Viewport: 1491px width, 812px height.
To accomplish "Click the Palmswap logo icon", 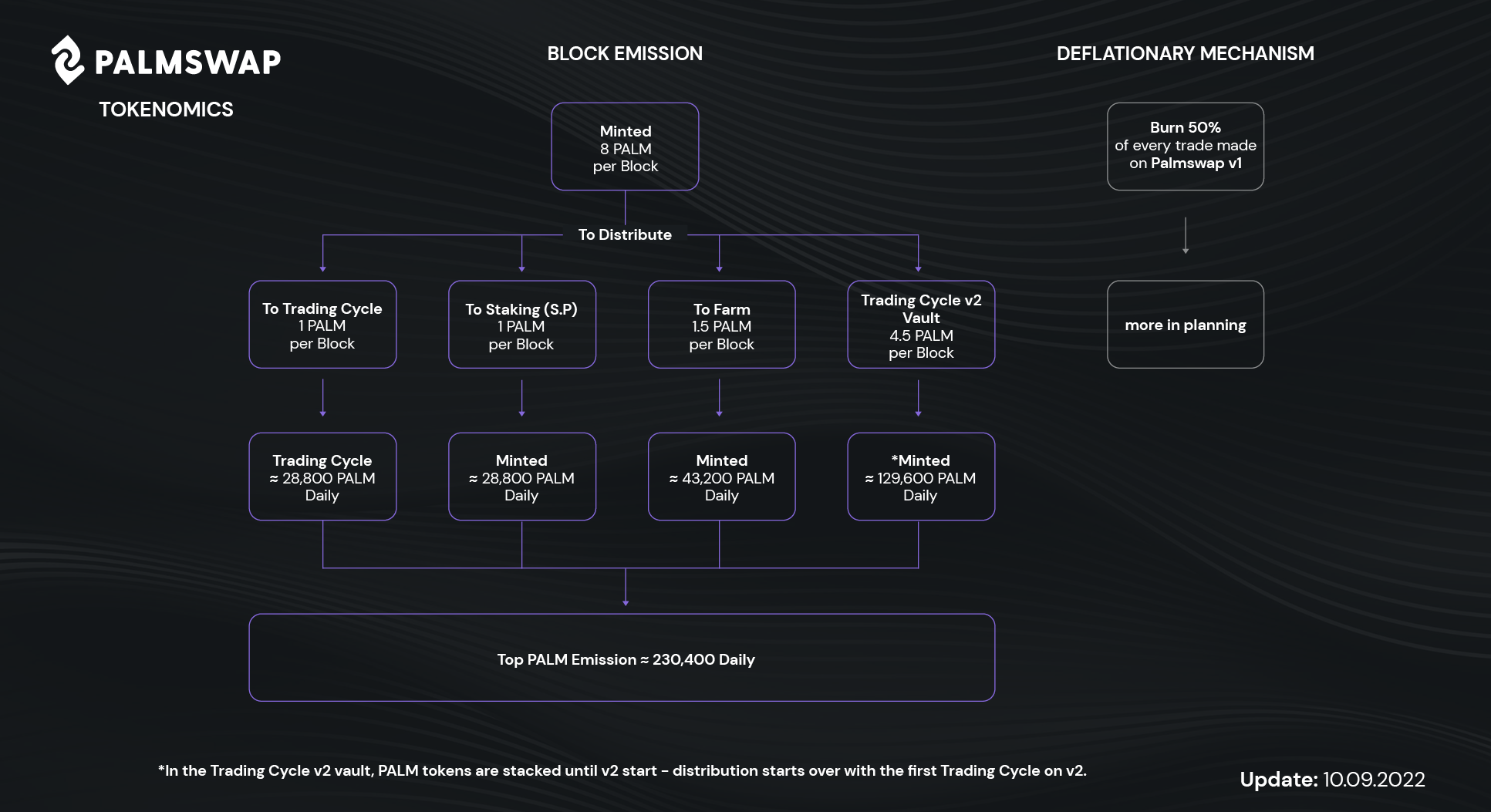I will pos(68,60).
